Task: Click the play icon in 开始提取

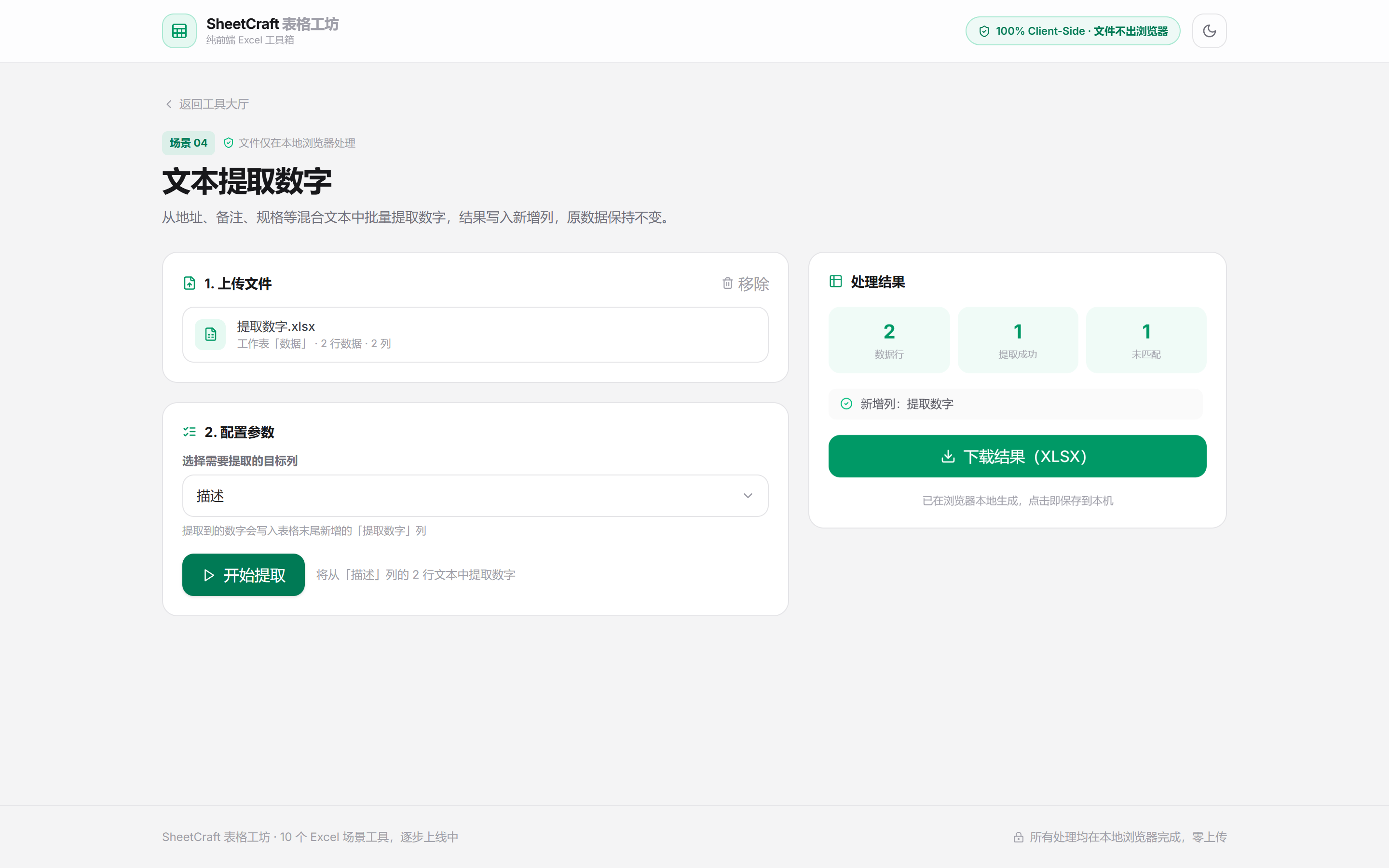Action: pos(209,575)
